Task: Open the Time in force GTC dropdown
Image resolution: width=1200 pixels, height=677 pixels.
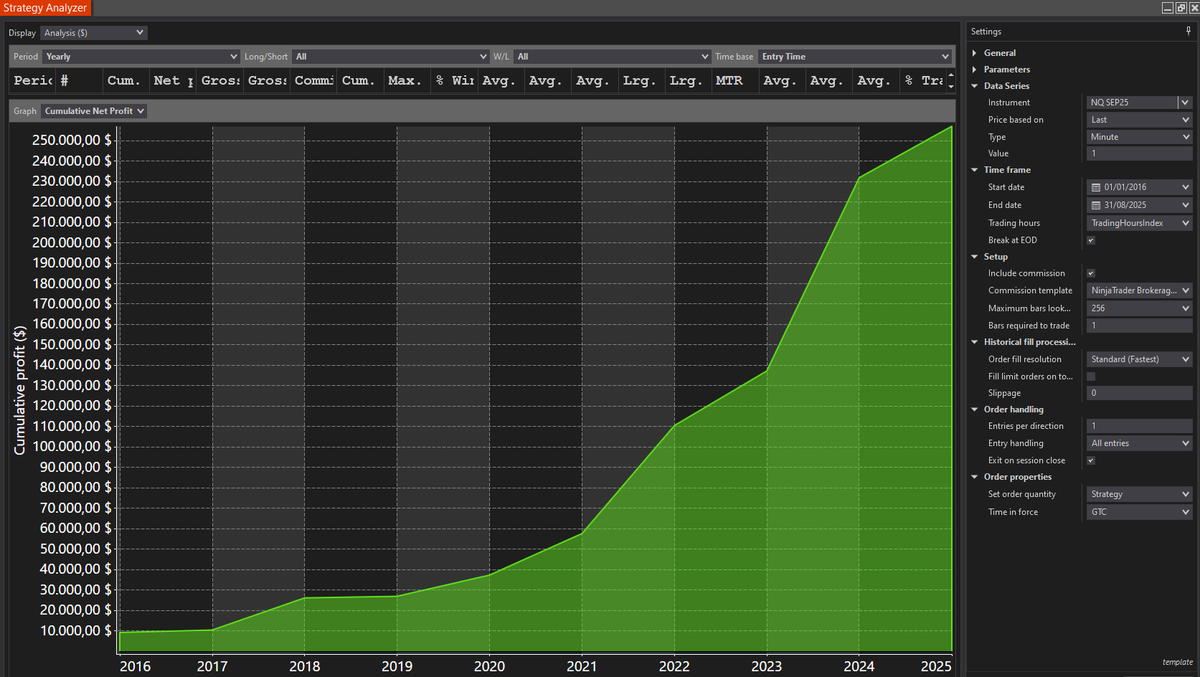Action: tap(1140, 512)
